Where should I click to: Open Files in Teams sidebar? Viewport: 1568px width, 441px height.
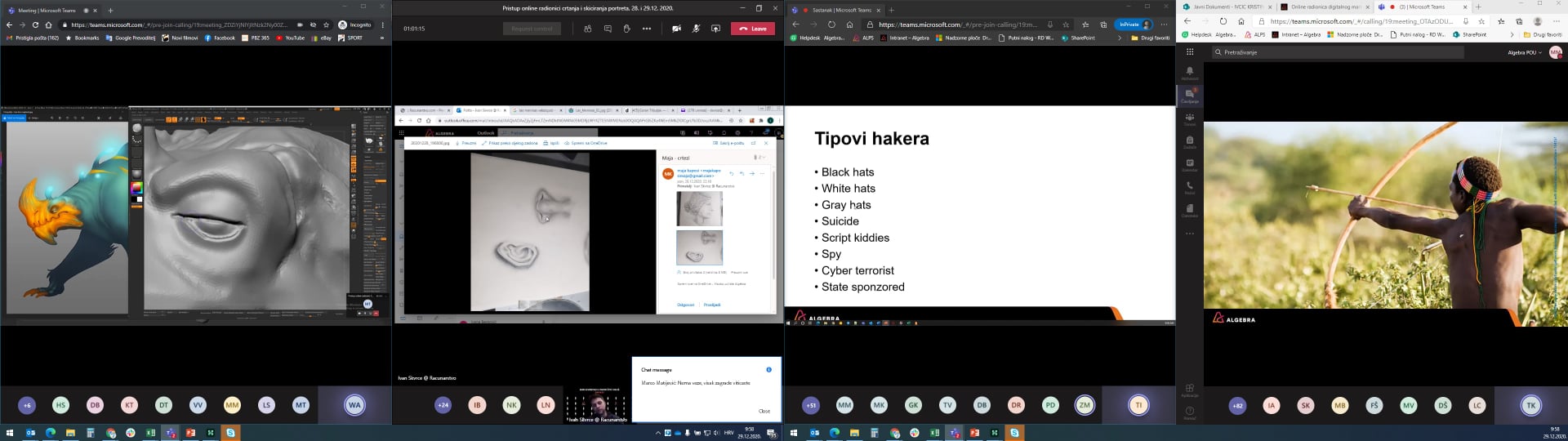pos(1189,210)
